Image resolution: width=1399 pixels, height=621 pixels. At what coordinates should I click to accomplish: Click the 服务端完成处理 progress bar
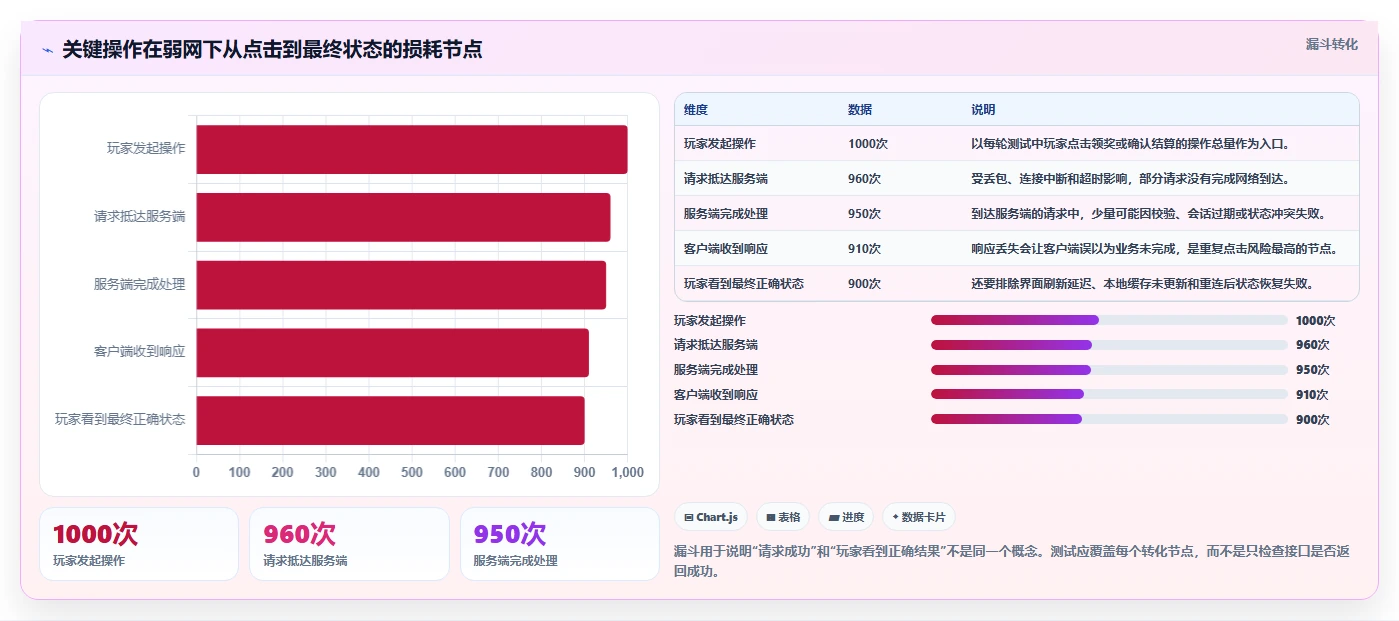1109,370
